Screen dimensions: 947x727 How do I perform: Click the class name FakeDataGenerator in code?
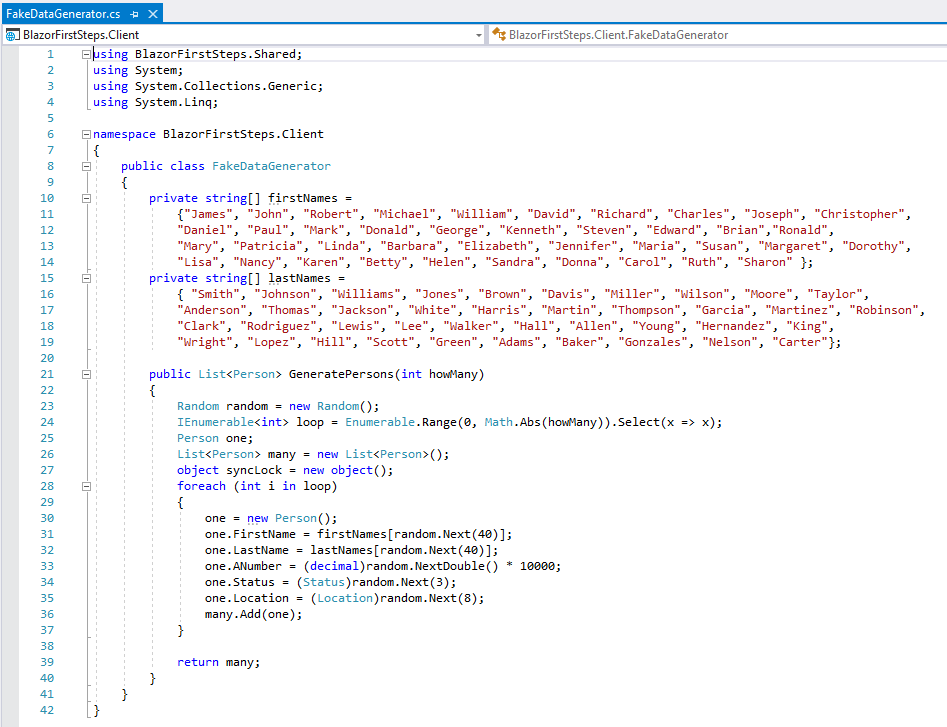click(271, 166)
